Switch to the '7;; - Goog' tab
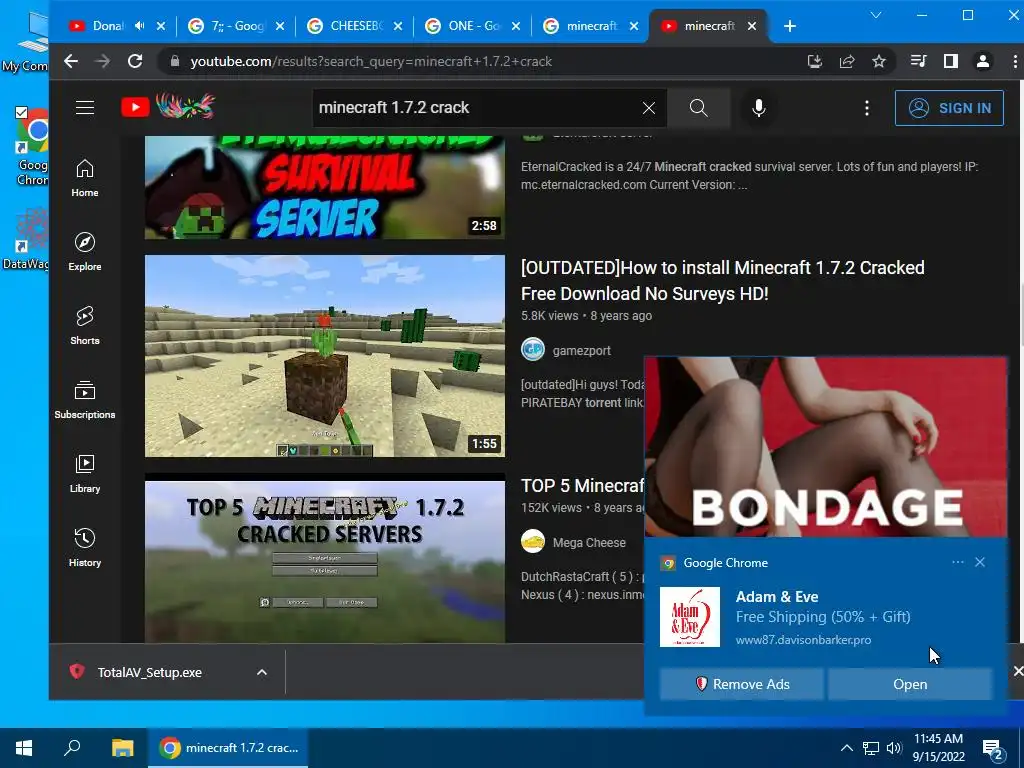This screenshot has height=768, width=1024. click(238, 26)
